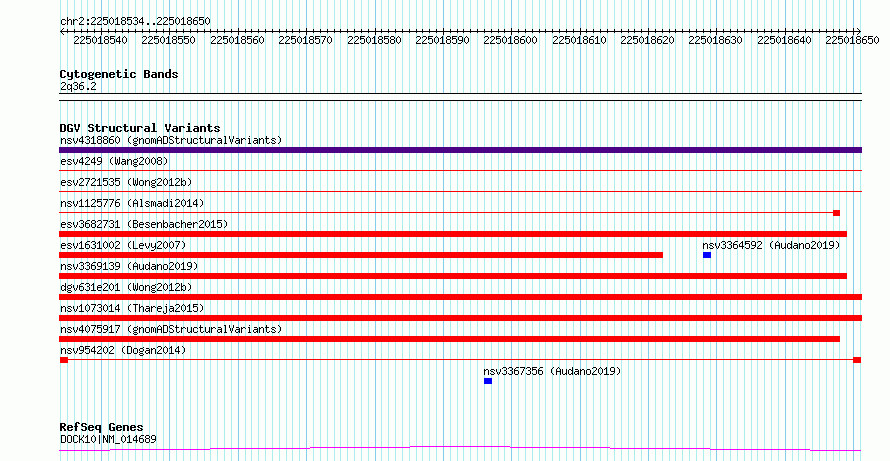Click the red bar under esv1631002

click(x=361, y=255)
